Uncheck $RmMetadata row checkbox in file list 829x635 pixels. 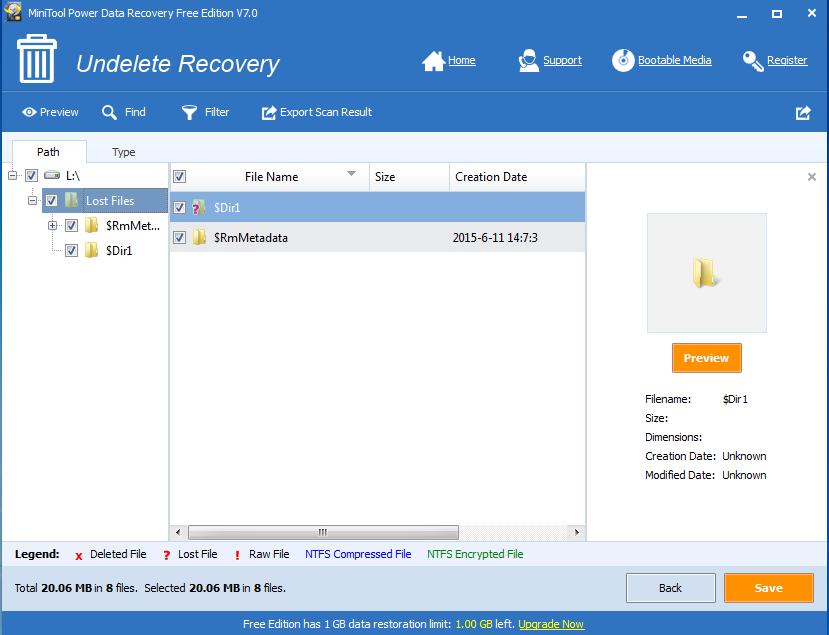point(180,237)
